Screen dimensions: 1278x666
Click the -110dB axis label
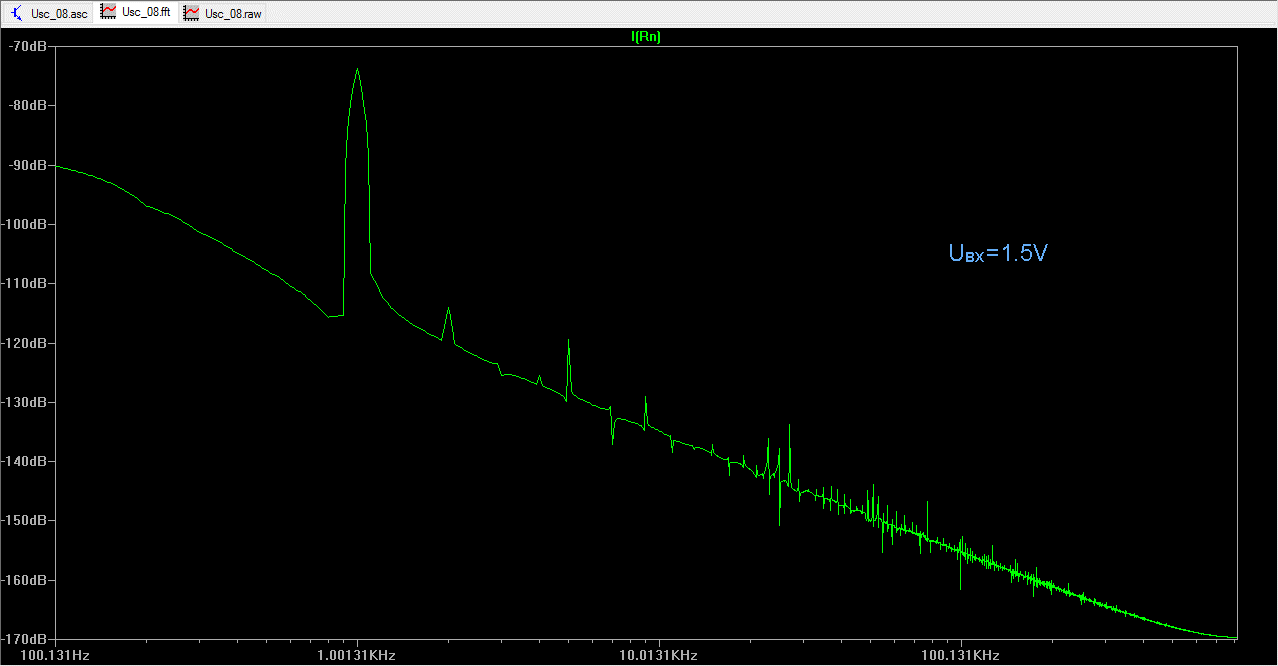24,283
